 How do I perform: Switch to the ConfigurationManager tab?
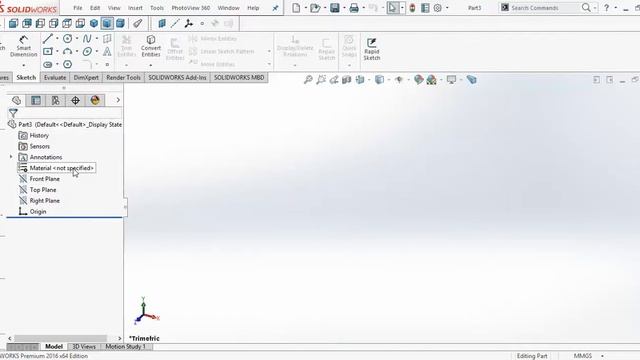(56, 100)
